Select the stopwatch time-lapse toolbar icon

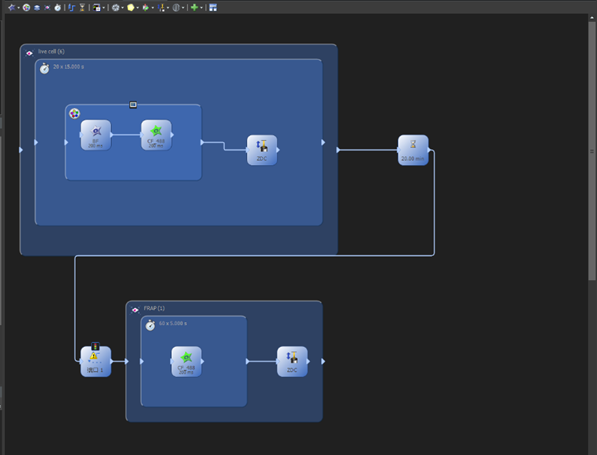click(57, 7)
